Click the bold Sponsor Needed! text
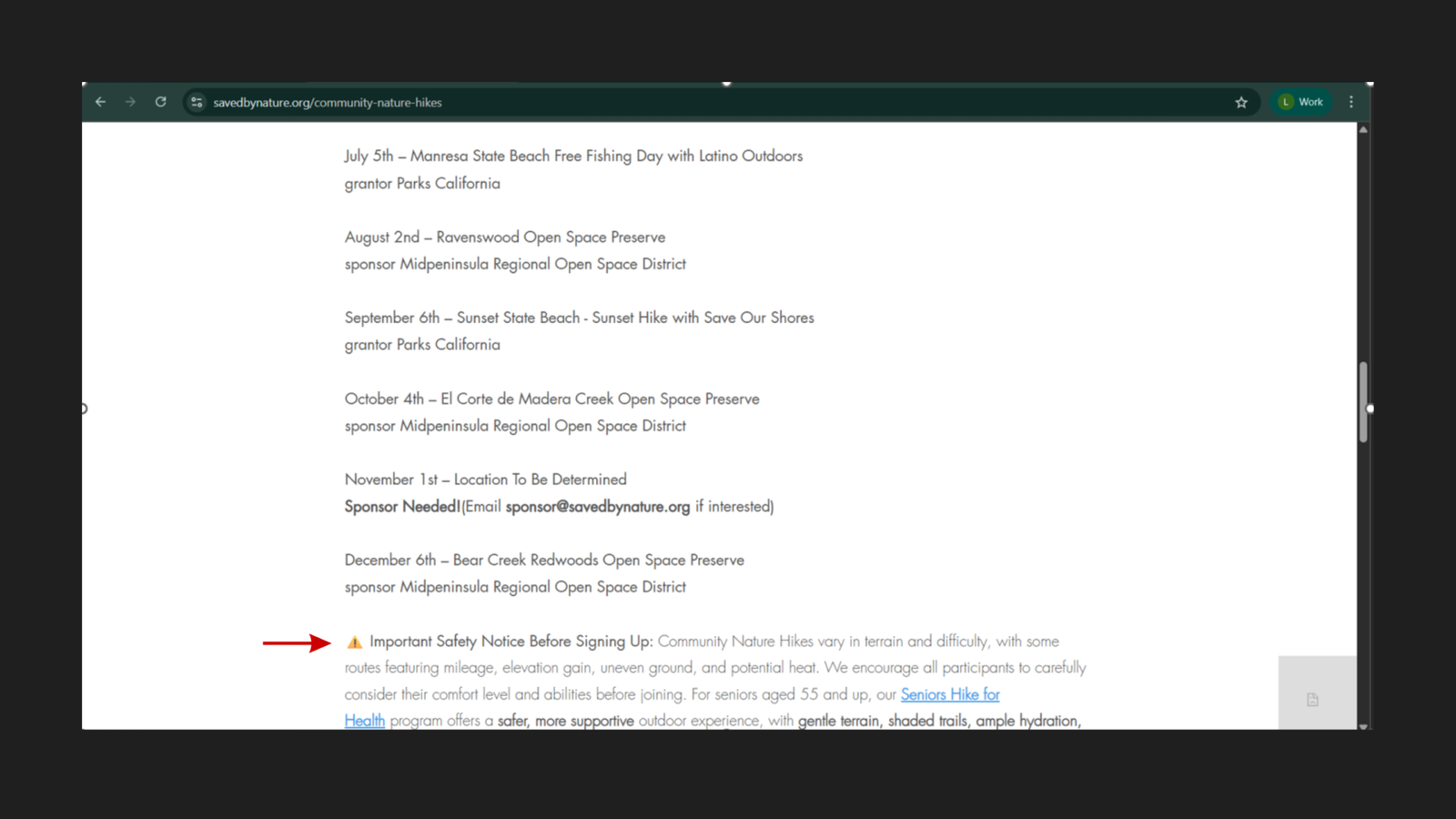This screenshot has width=1456, height=819. coord(402,507)
